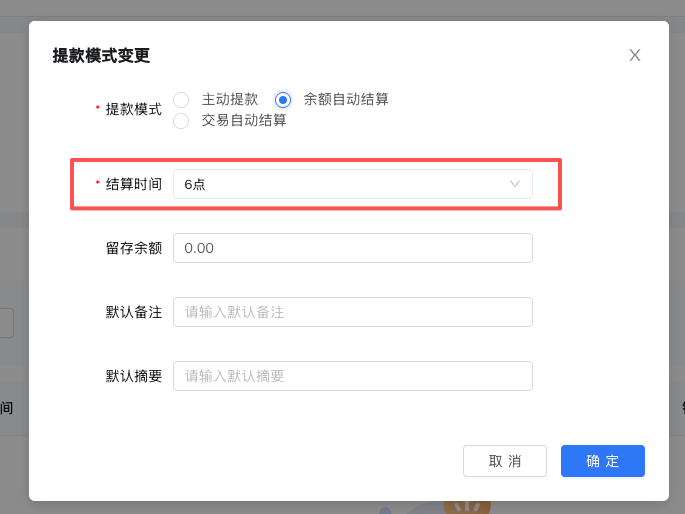The width and height of the screenshot is (685, 514).
Task: Select the 主动提款 radio button
Action: [x=181, y=100]
